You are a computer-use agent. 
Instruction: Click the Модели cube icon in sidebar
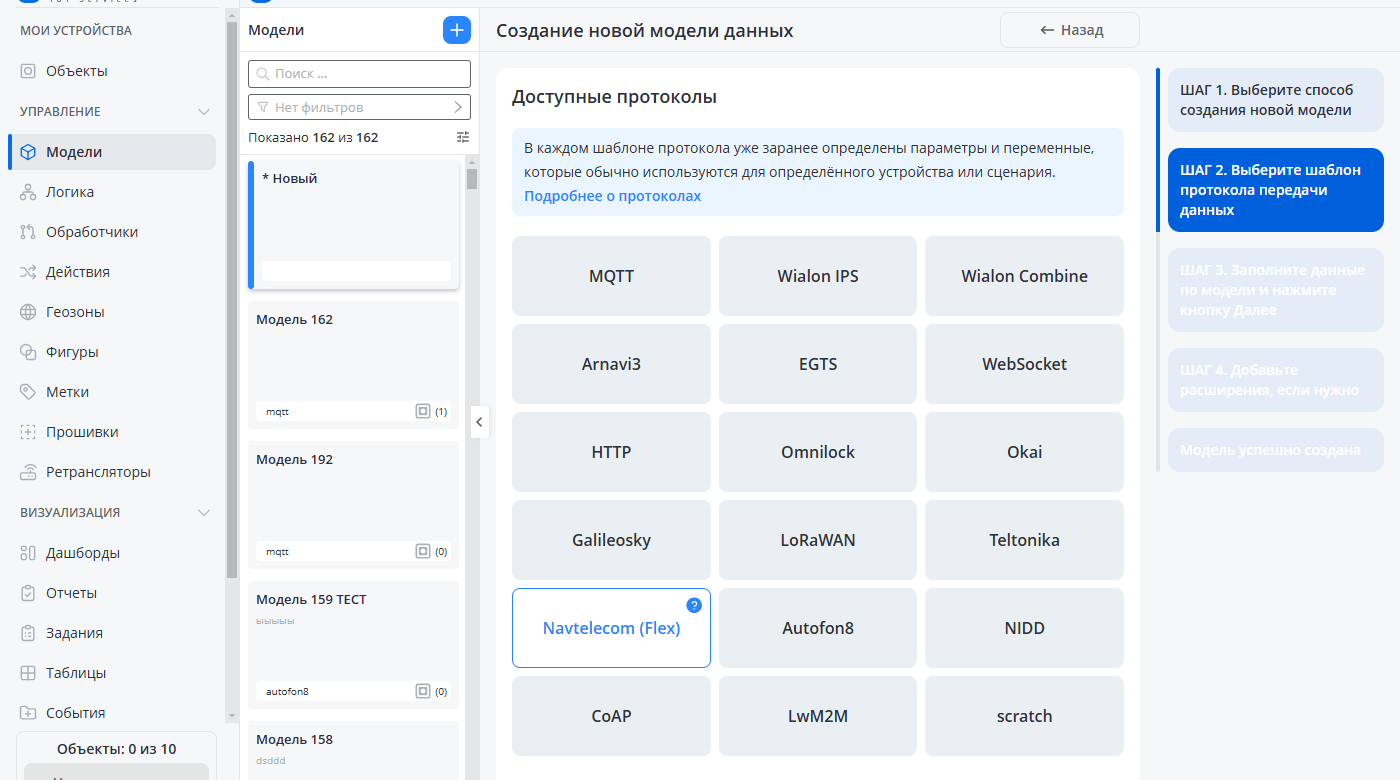click(28, 152)
